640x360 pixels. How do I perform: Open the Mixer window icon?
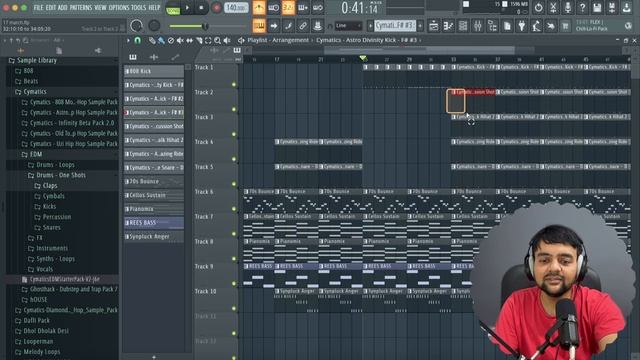[x=478, y=26]
